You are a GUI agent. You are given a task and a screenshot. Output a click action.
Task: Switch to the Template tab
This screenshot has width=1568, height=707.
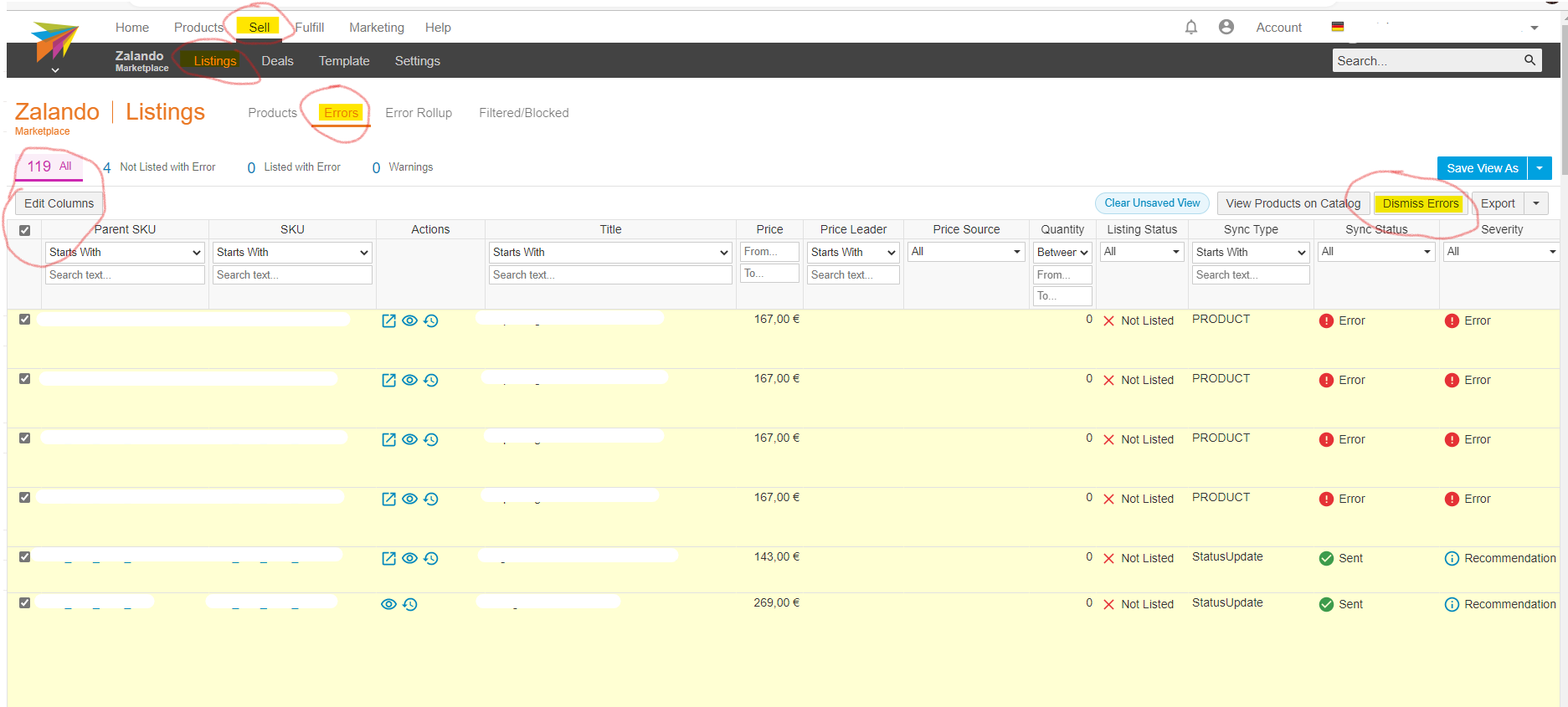click(344, 61)
